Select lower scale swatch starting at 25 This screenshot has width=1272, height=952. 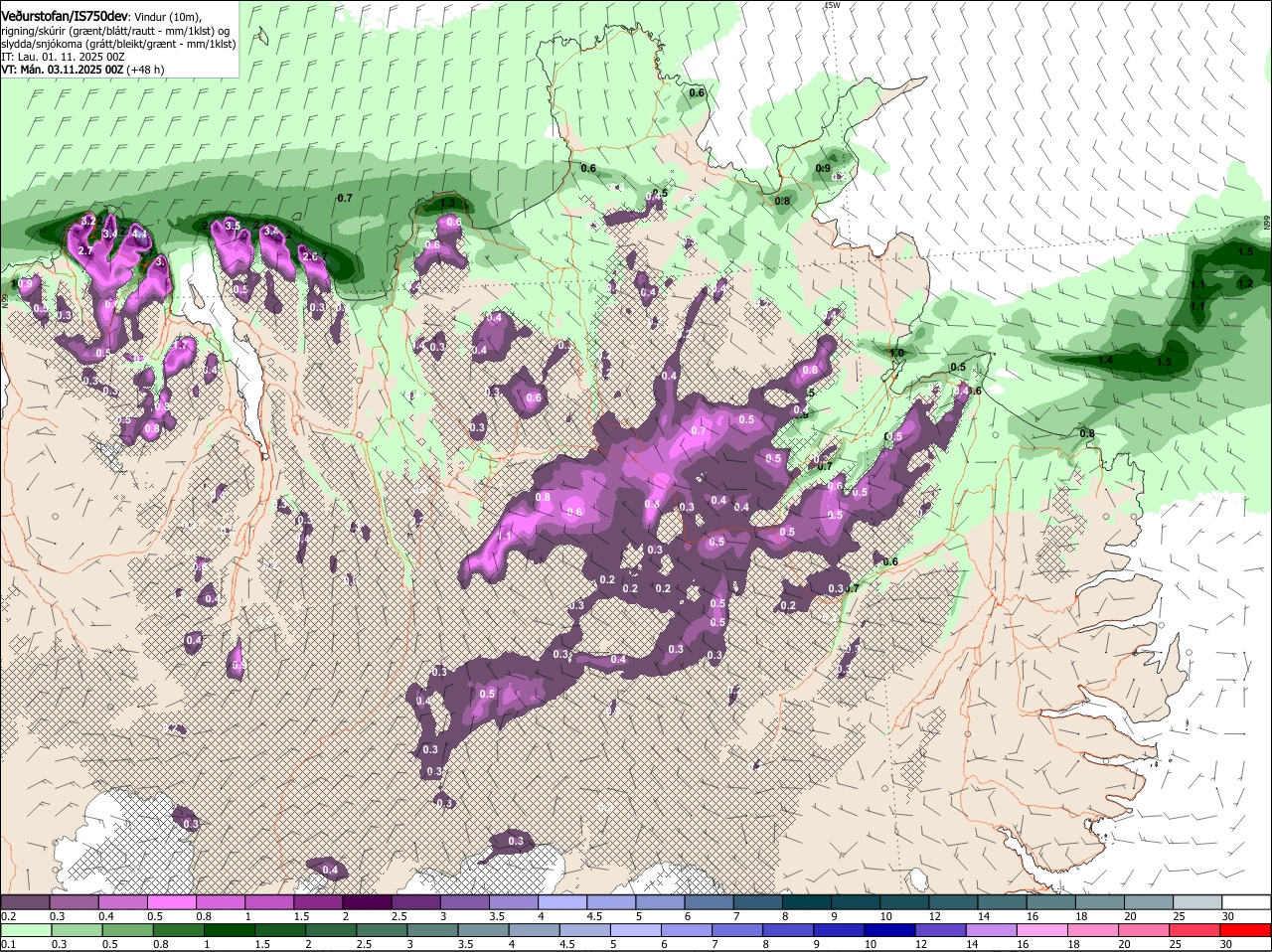point(1195,931)
